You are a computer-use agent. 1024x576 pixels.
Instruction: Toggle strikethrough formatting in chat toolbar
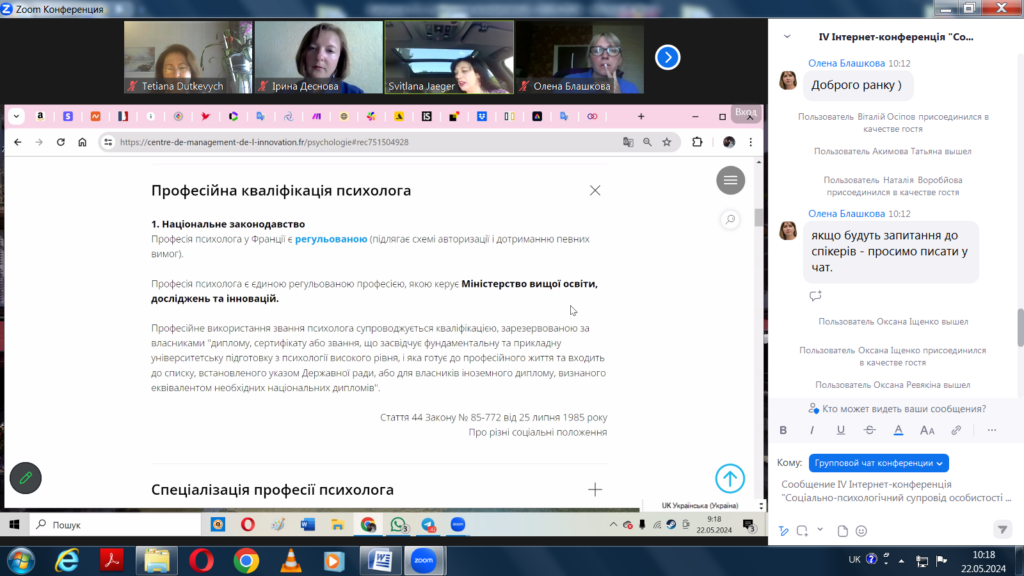pos(869,430)
